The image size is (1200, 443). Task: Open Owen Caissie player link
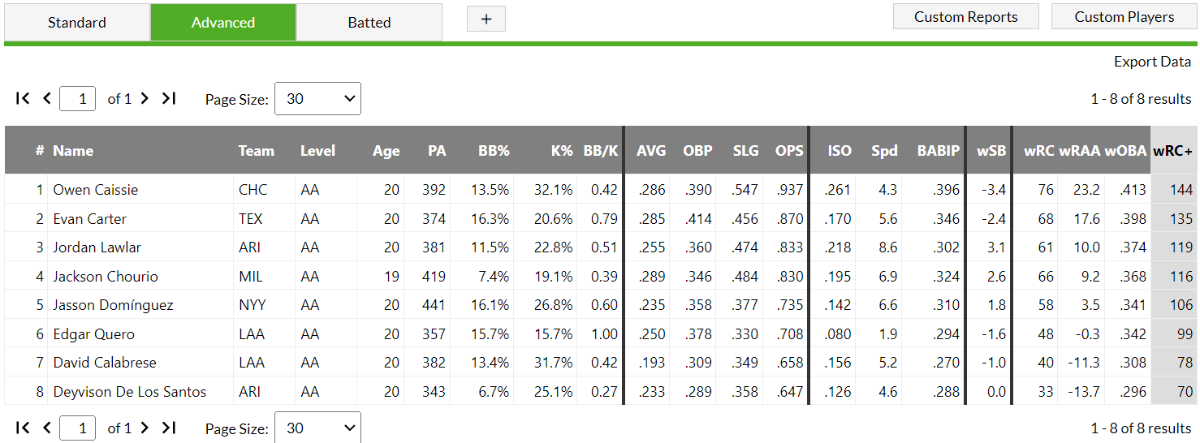pos(95,189)
